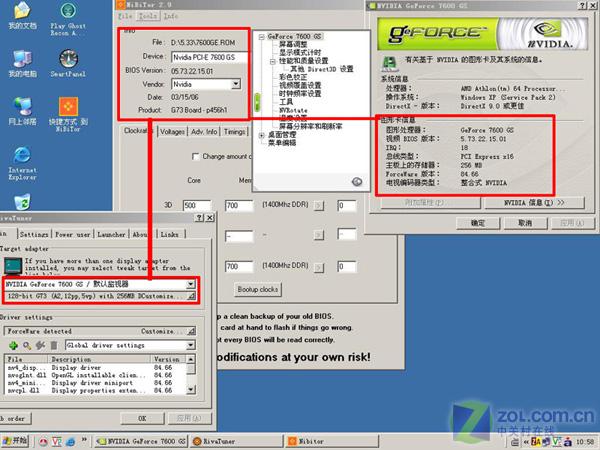Open File menu in NiBiTor
Viewport: 600px width, 450px height.
coord(125,16)
